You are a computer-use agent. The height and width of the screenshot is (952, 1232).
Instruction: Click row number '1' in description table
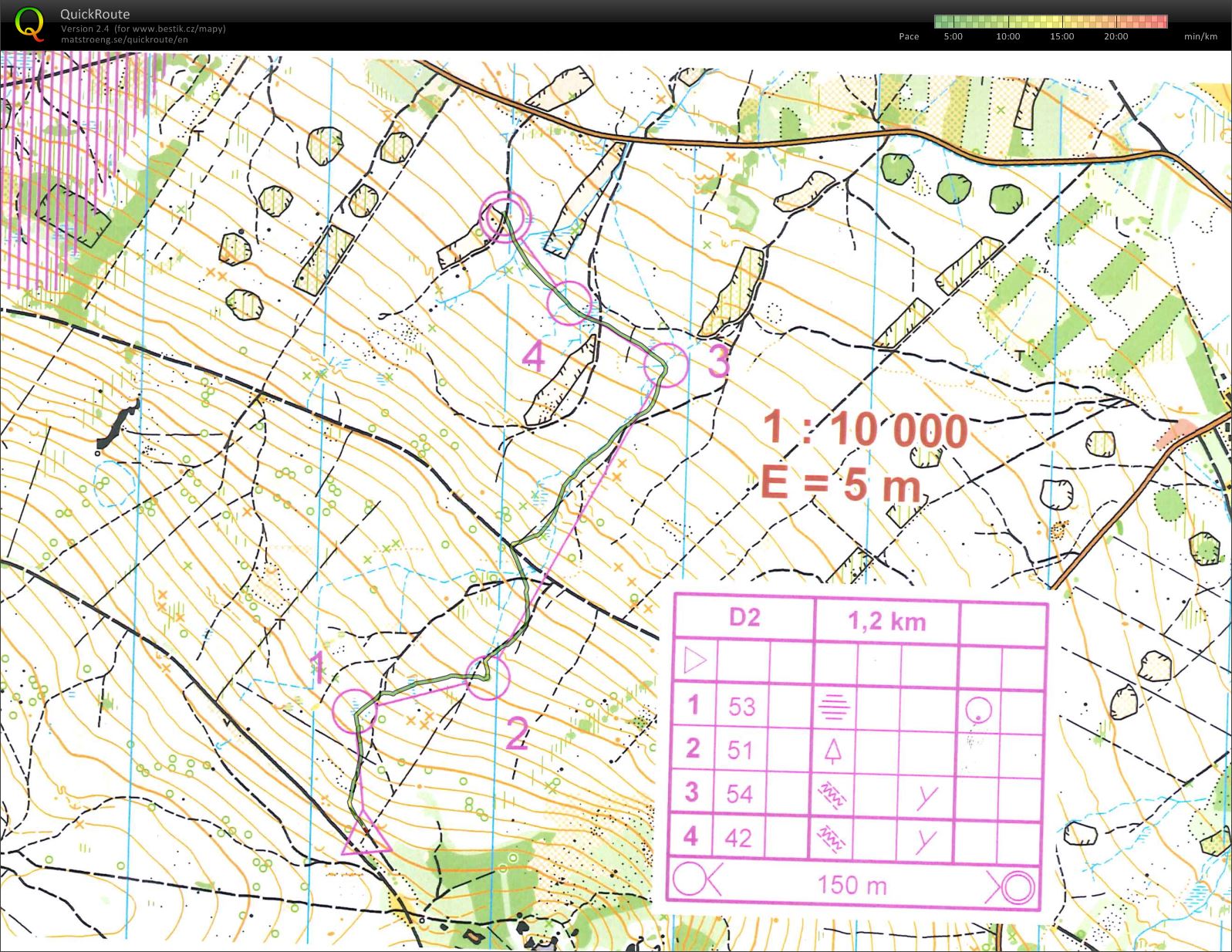694,704
